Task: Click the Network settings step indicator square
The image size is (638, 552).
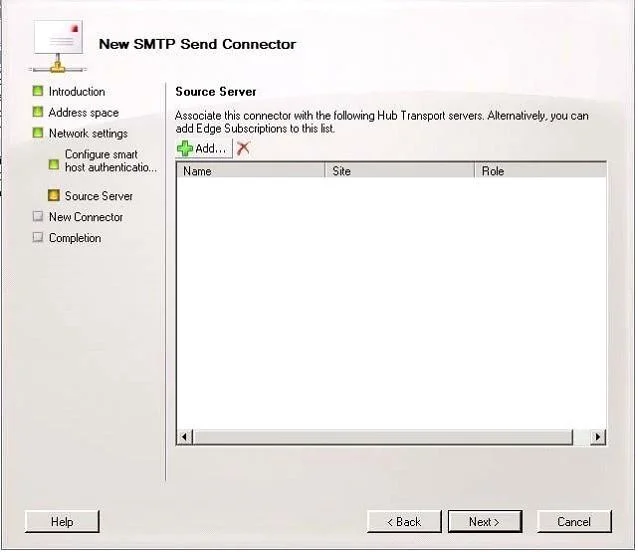Action: coord(38,133)
